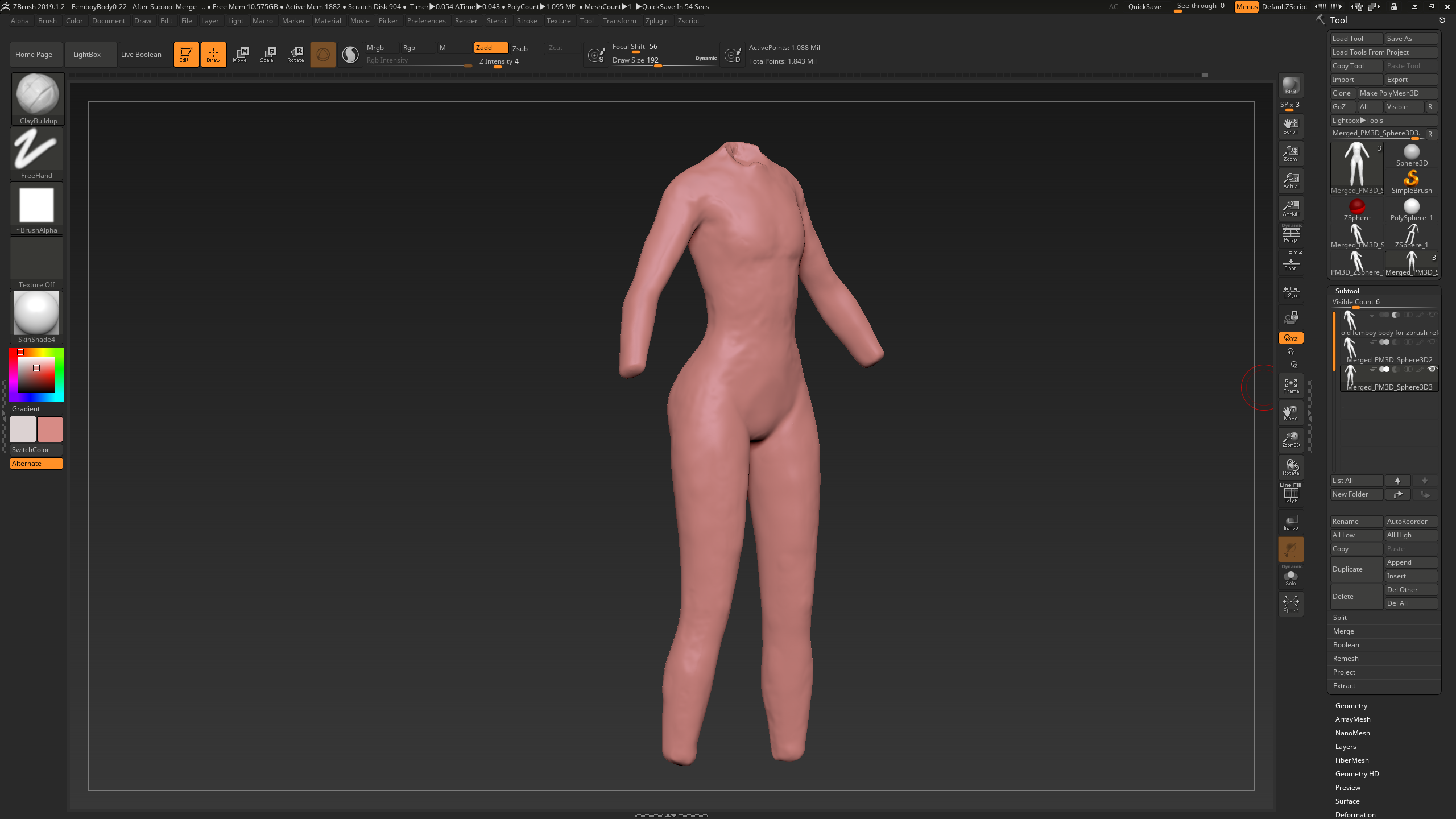Toggle Merged_PM3D_Sphere3D3 subtool eye visibility

pos(1433,369)
